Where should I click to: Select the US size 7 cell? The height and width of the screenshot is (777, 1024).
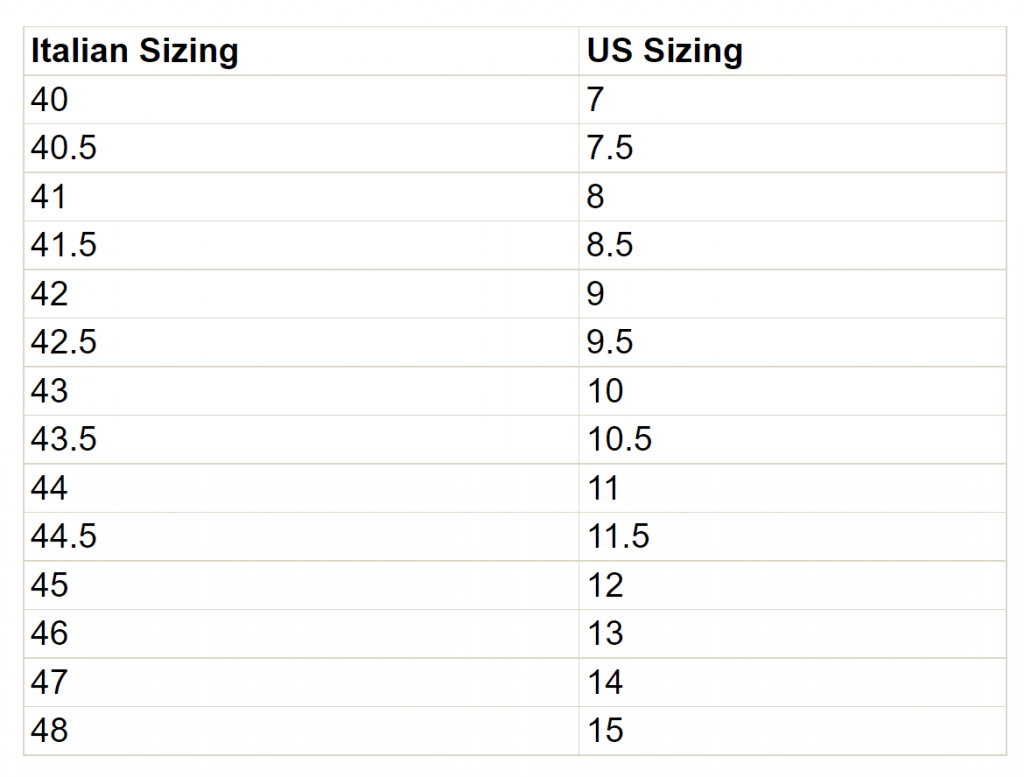[792, 100]
